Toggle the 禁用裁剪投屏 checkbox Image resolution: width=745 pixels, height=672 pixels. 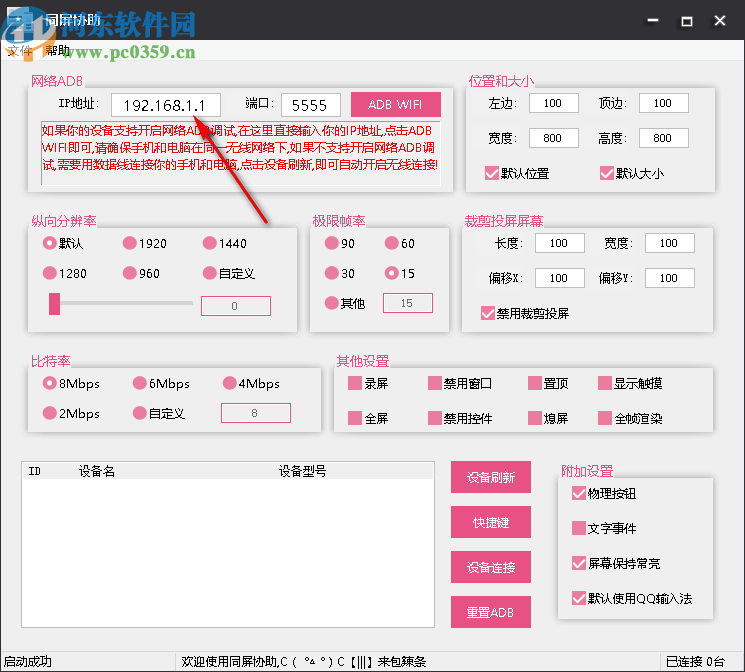[x=488, y=313]
